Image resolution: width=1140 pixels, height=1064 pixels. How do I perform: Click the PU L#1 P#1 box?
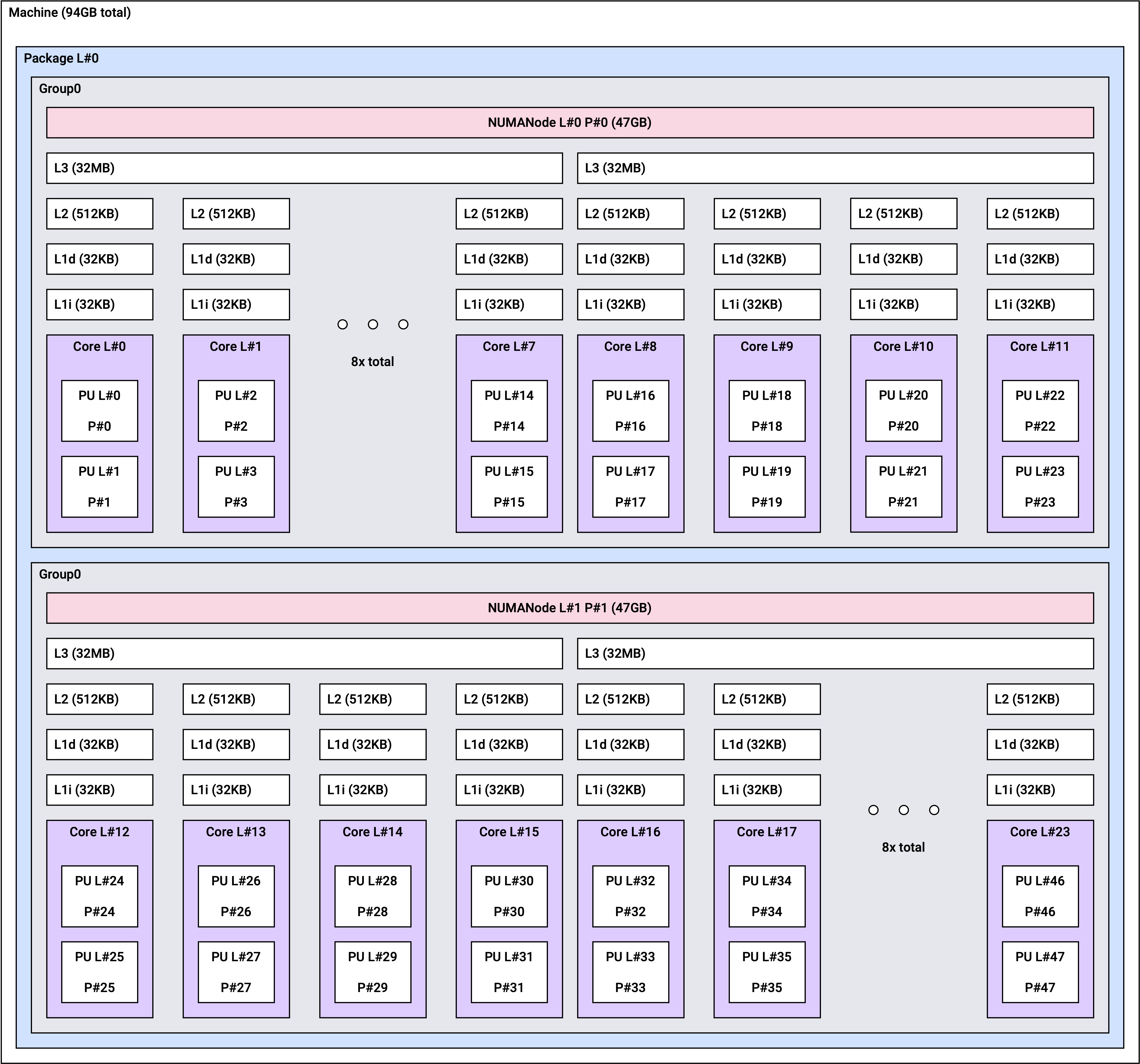pos(100,487)
